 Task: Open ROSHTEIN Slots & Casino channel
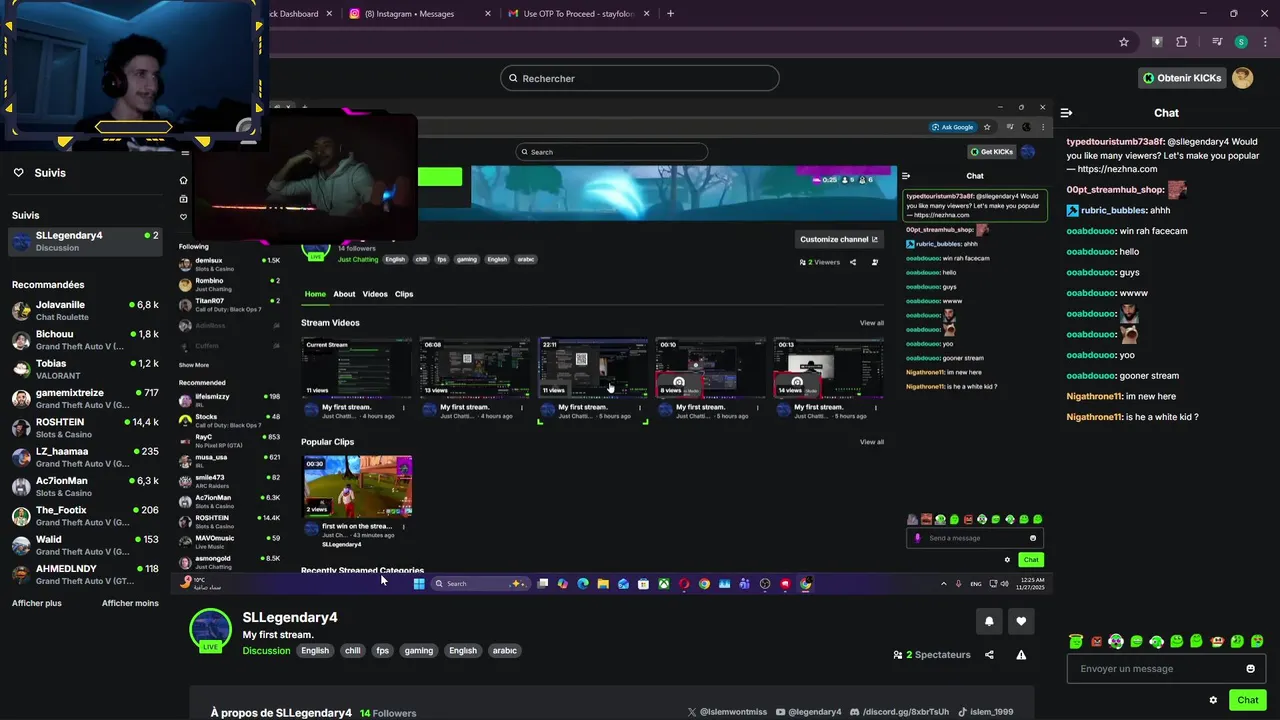click(85, 428)
